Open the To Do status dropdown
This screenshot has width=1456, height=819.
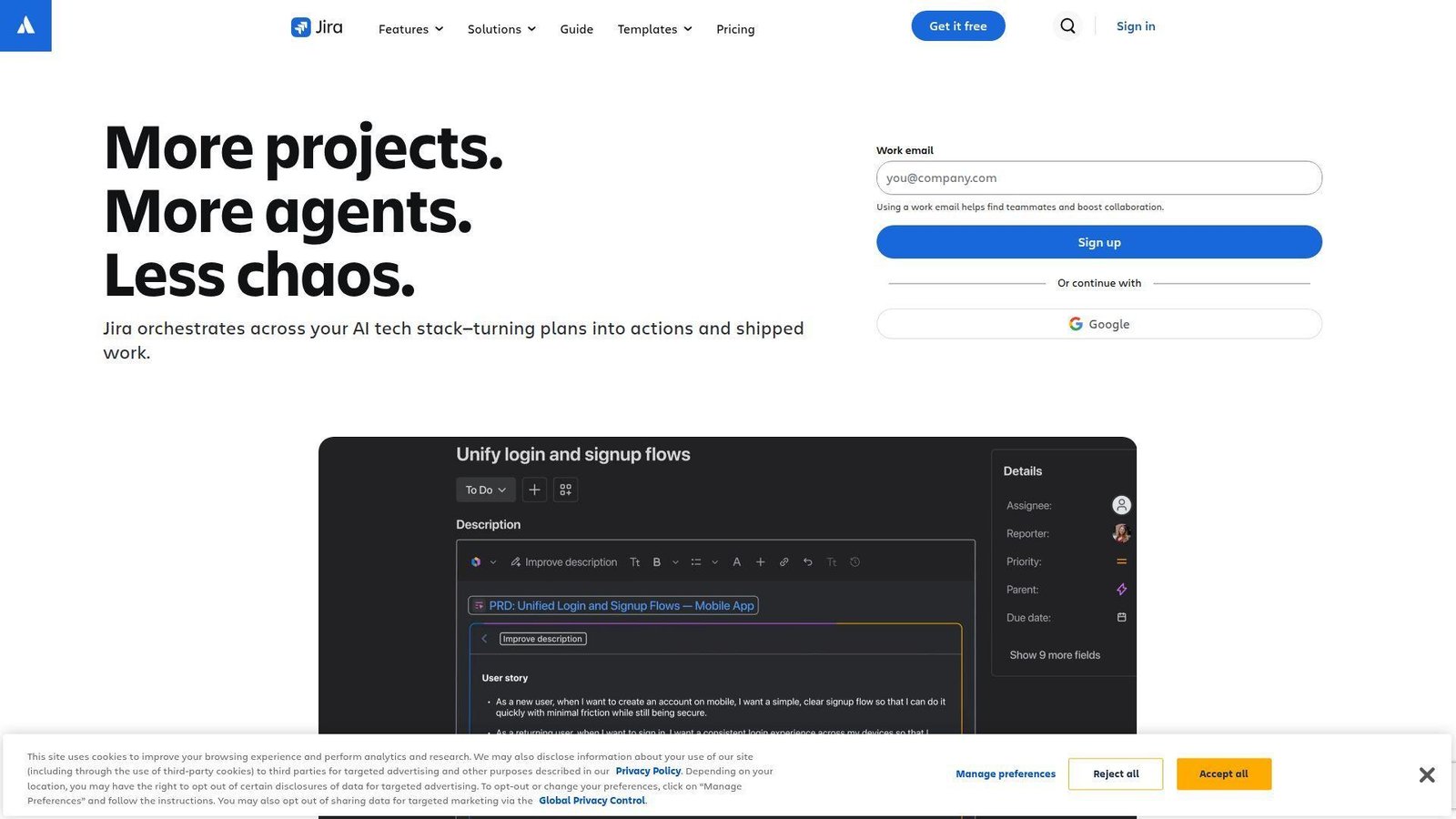tap(486, 490)
